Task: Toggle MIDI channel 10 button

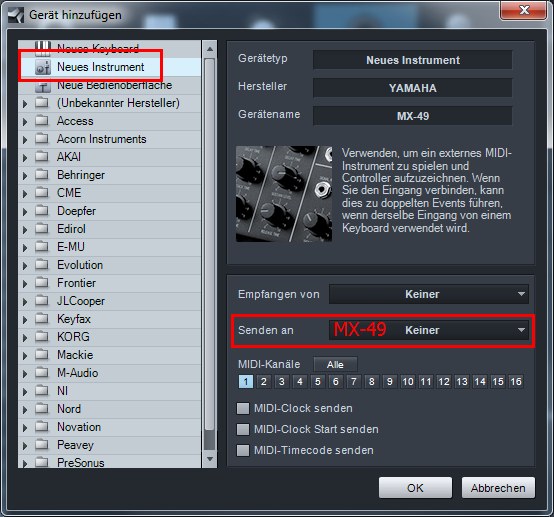Action: (x=408, y=382)
